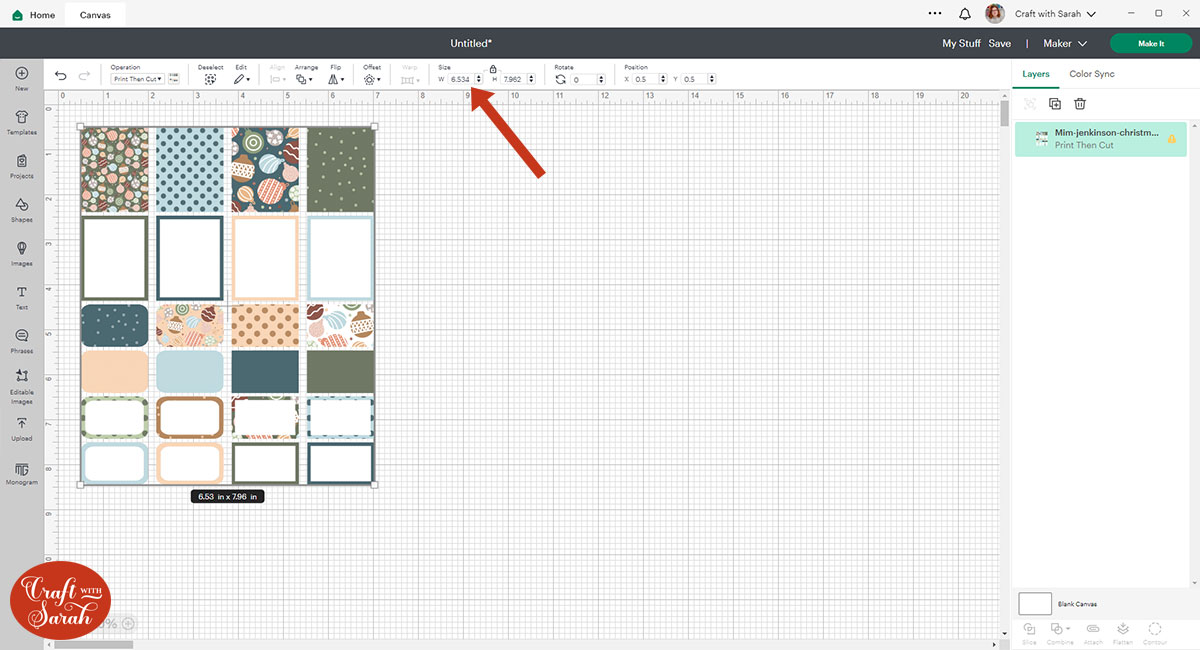Click the color swatch beside Operation dropdown
The height and width of the screenshot is (650, 1200).
(x=173, y=78)
